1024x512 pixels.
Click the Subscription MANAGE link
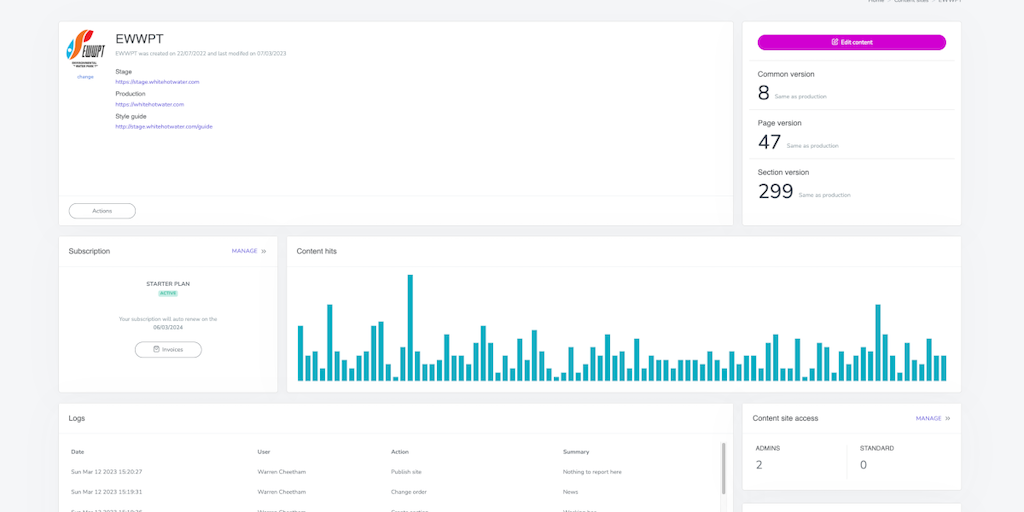[244, 251]
